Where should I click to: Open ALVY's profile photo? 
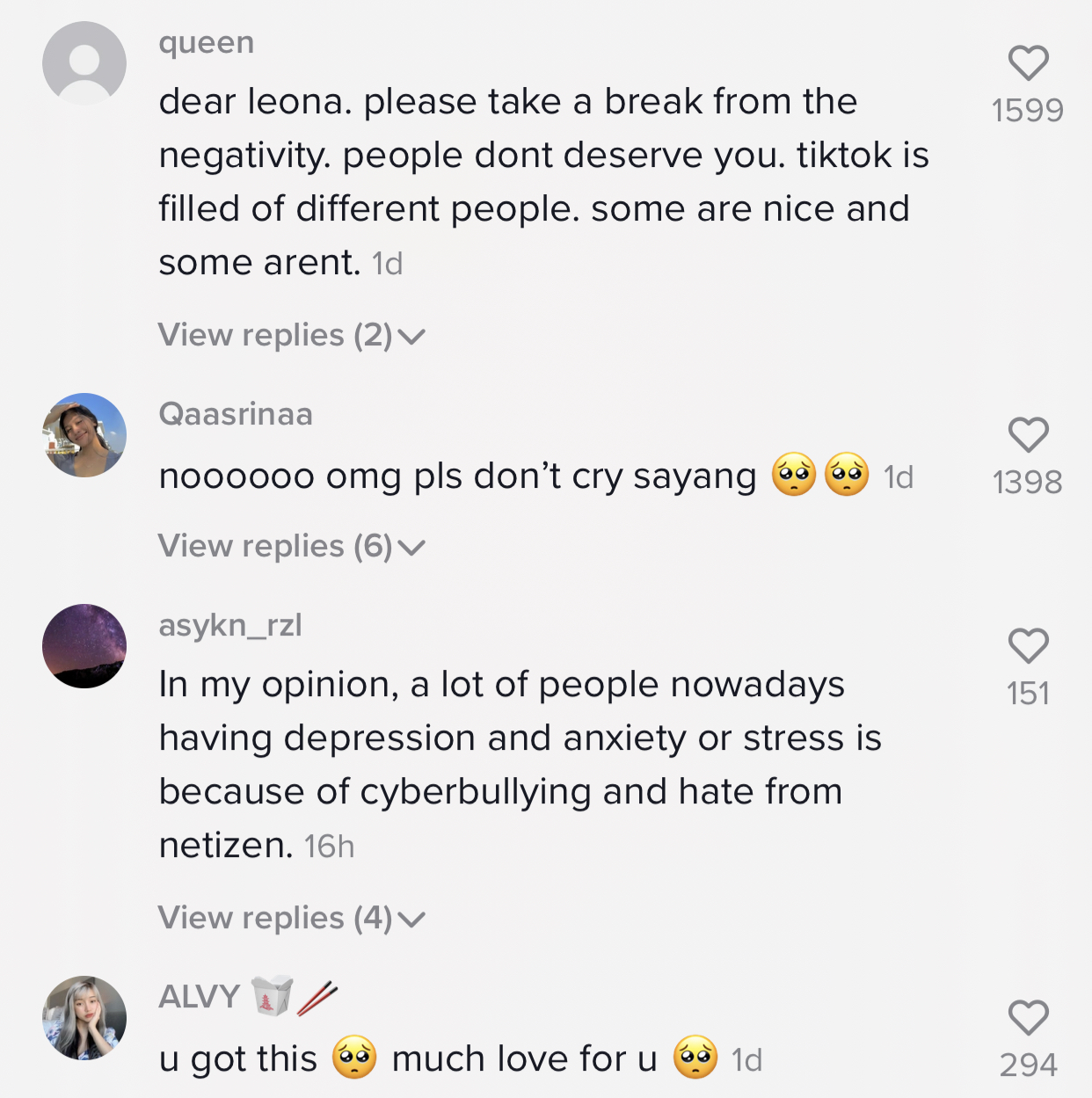pyautogui.click(x=84, y=1018)
